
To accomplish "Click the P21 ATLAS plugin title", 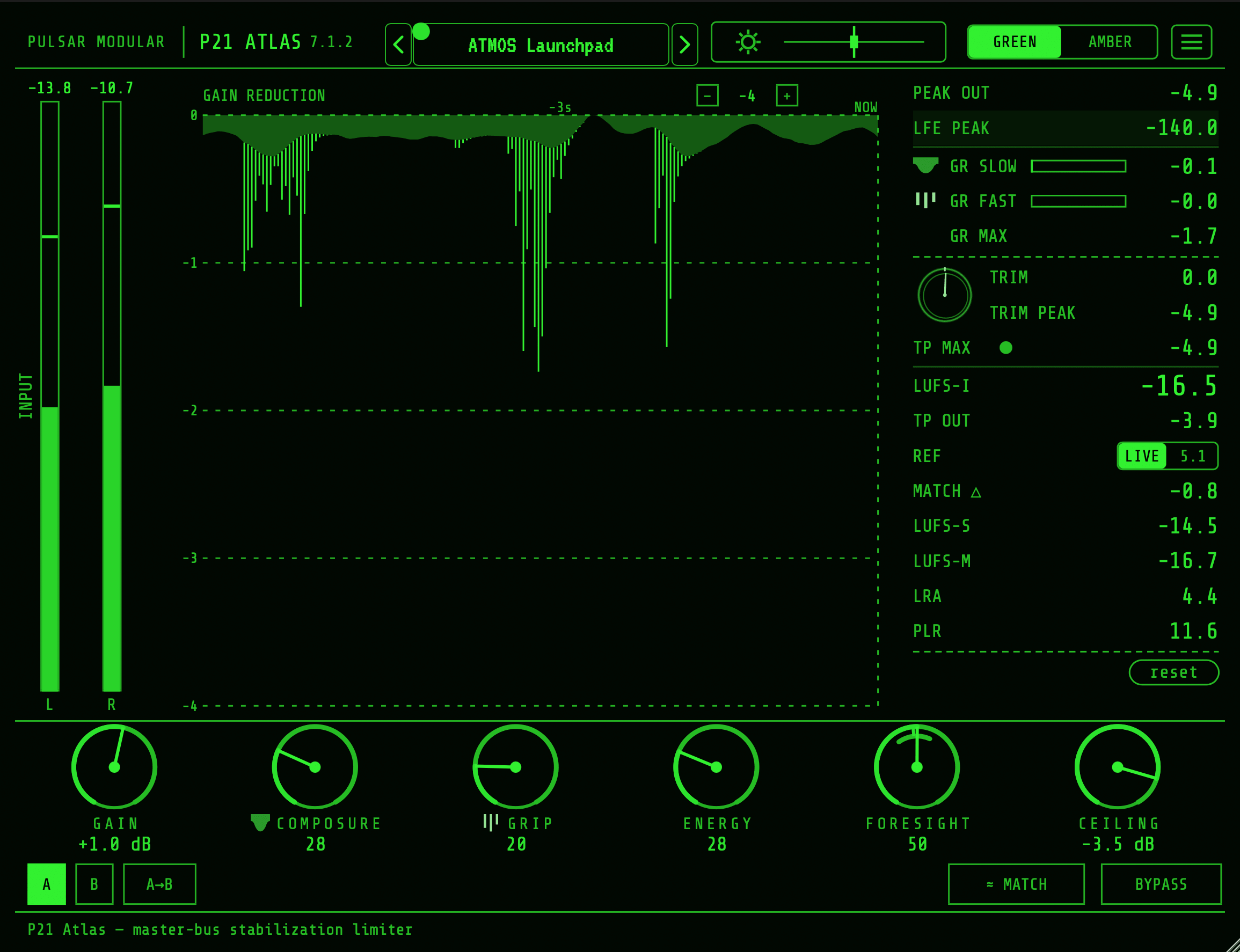I will (250, 42).
